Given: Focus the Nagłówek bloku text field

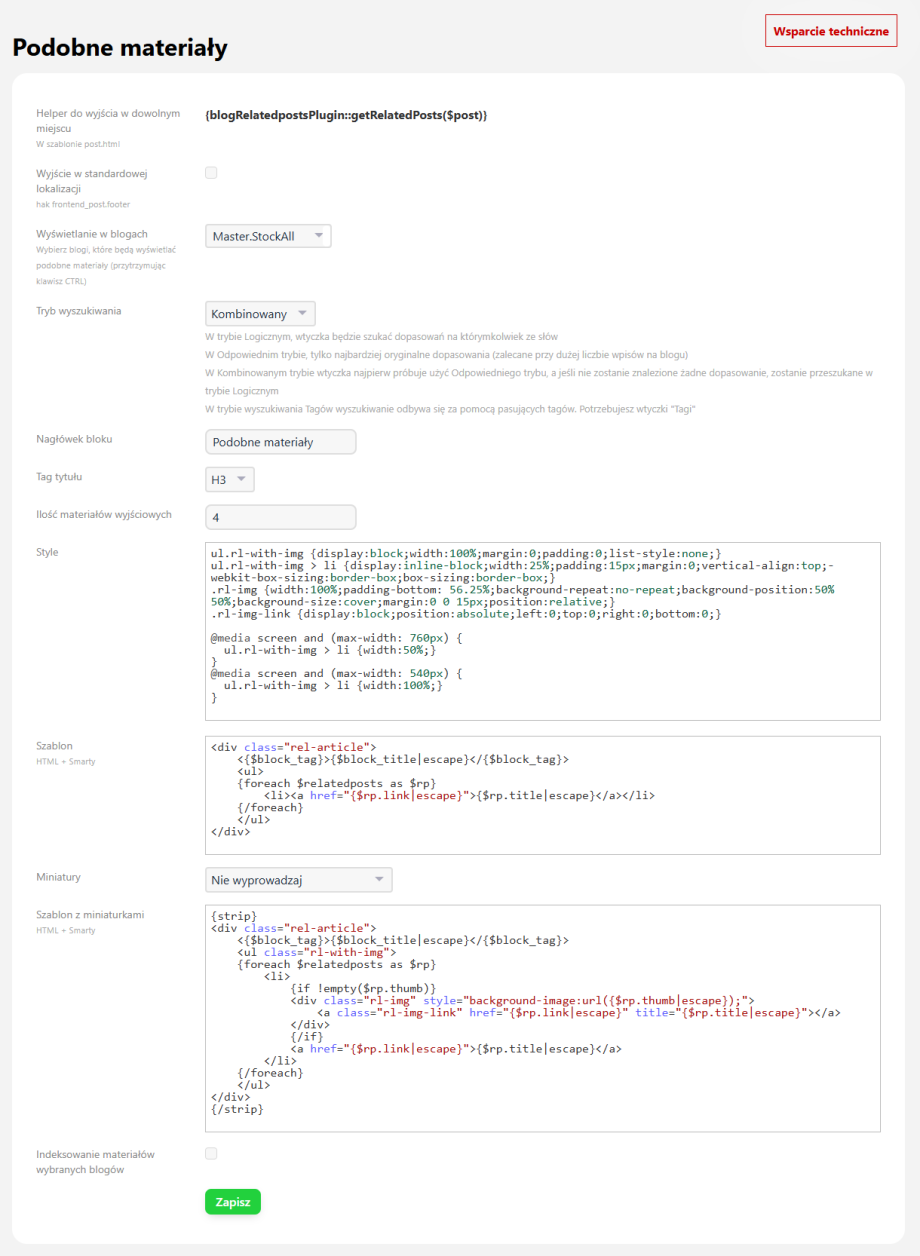Looking at the screenshot, I should (280, 442).
